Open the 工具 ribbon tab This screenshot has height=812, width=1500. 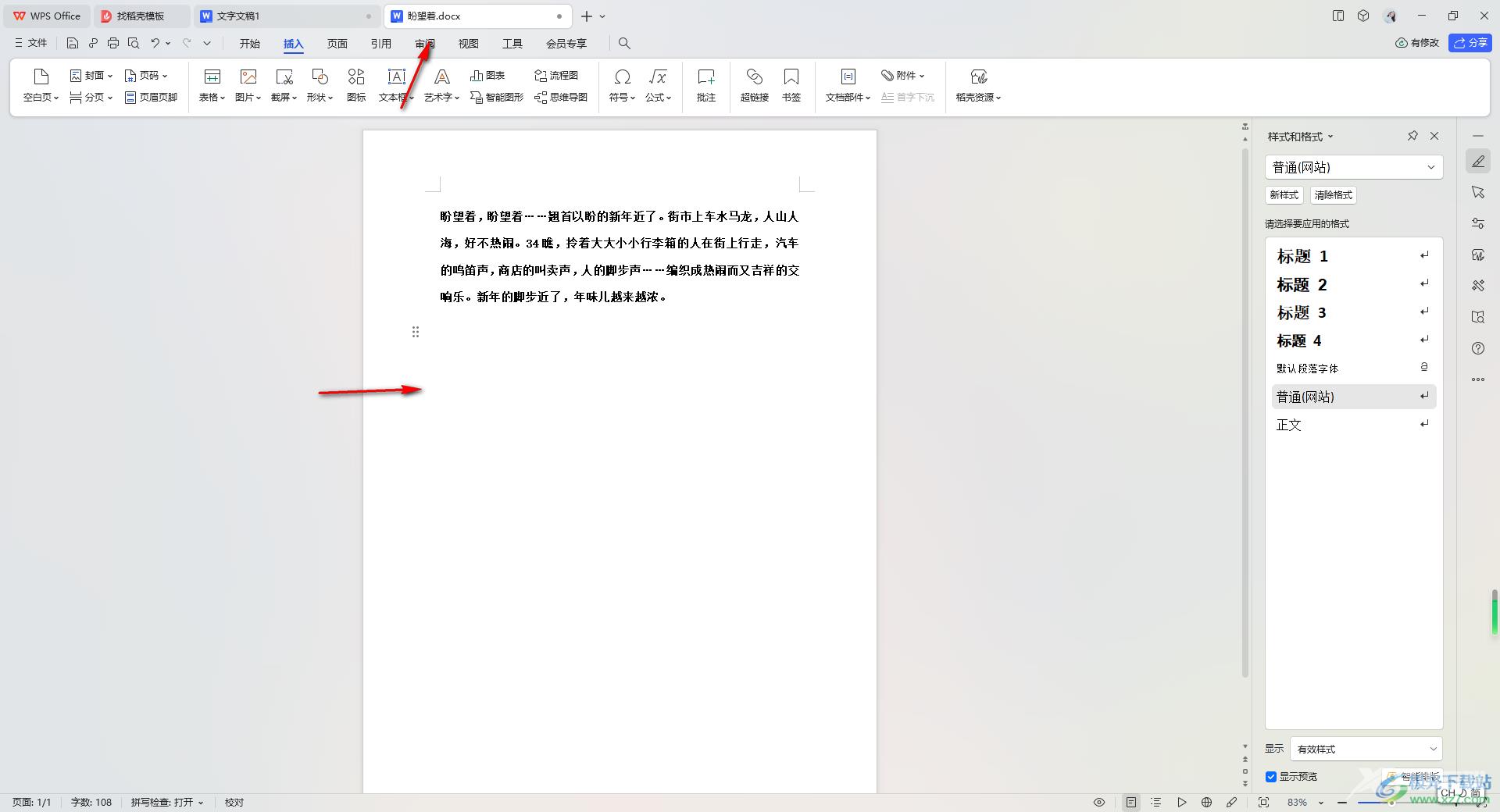(512, 44)
